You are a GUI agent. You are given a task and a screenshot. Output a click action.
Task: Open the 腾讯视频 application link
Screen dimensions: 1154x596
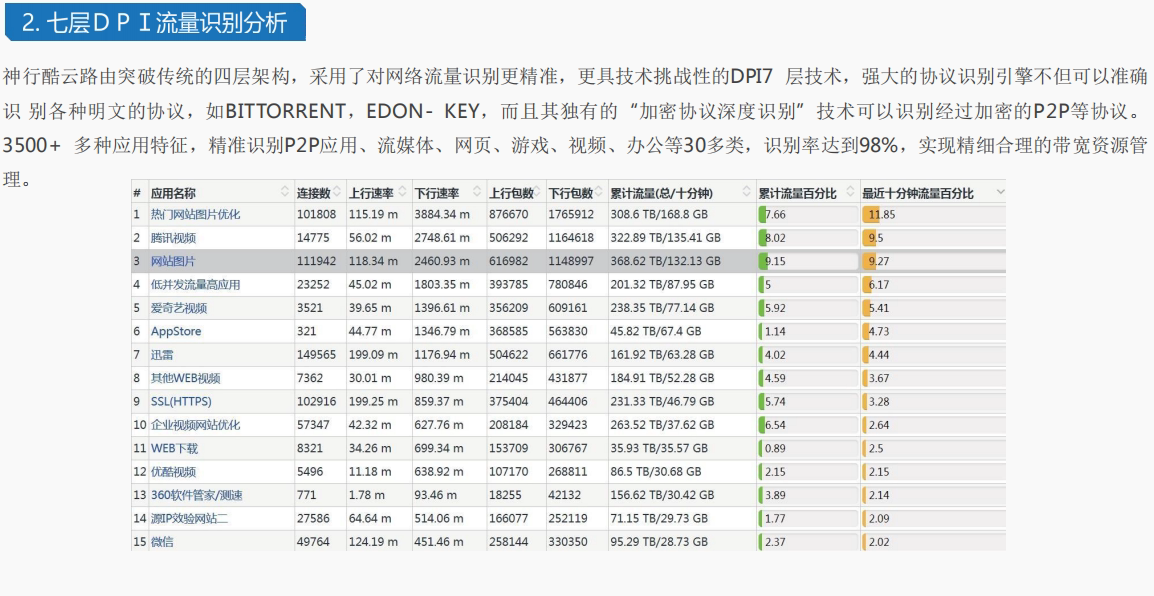coord(174,238)
